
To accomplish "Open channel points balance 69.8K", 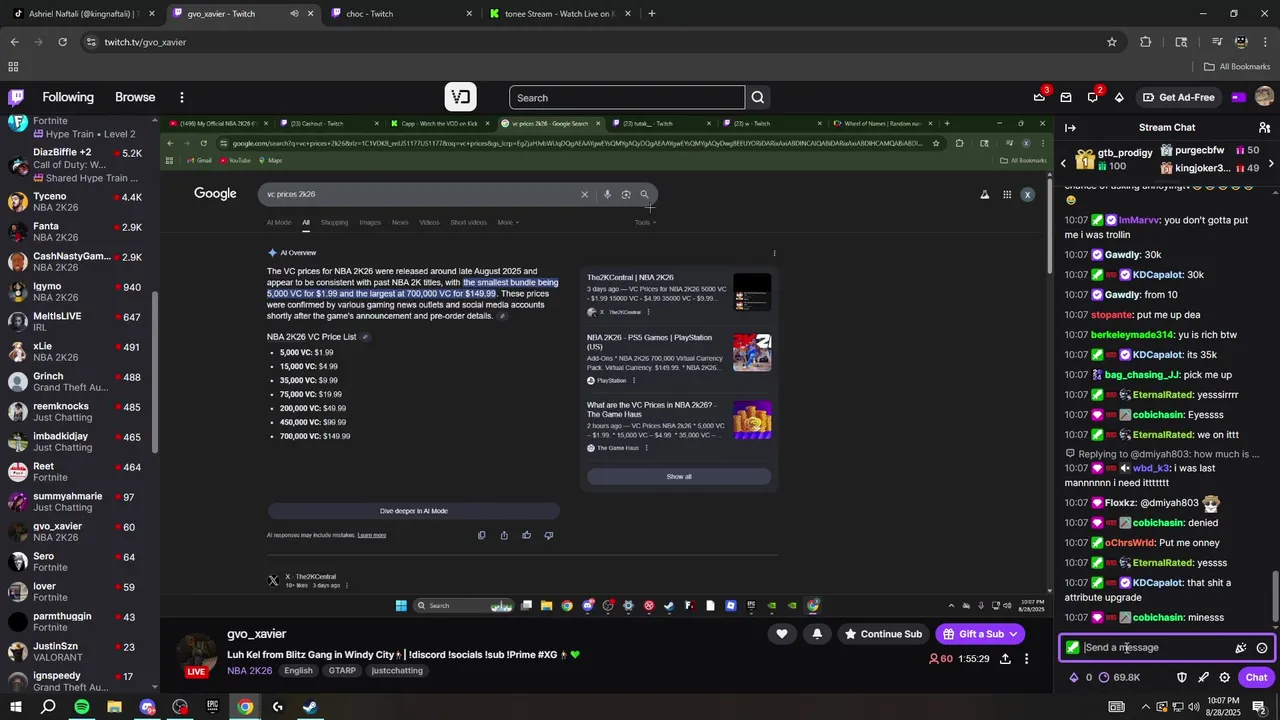I will point(1119,677).
